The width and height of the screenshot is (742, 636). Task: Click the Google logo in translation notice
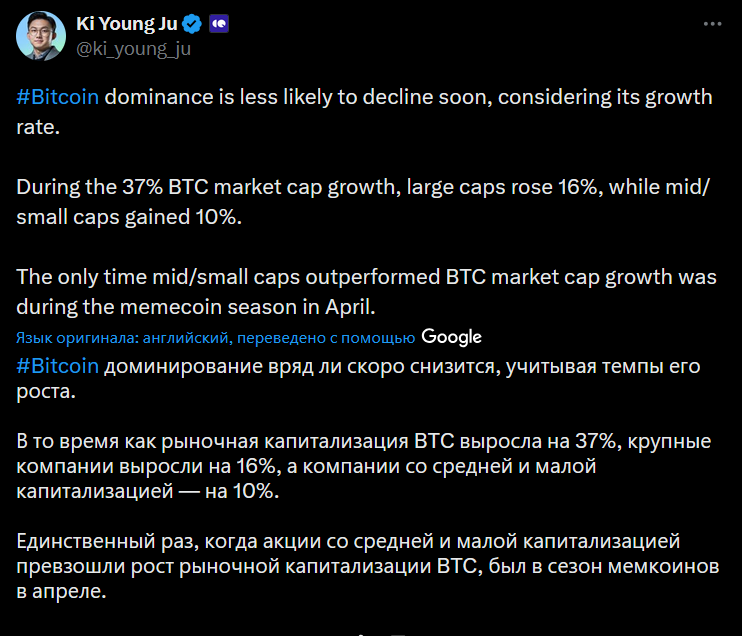pos(451,337)
